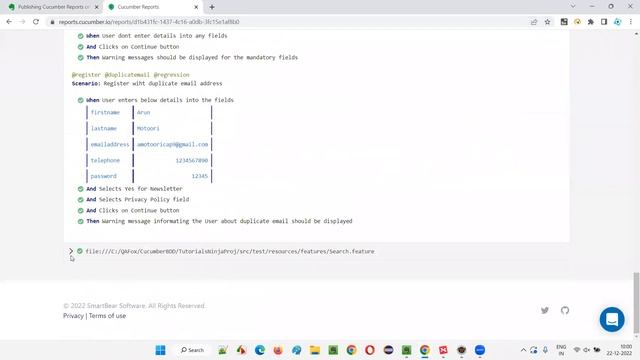View site info via the lock icon

coord(52,22)
